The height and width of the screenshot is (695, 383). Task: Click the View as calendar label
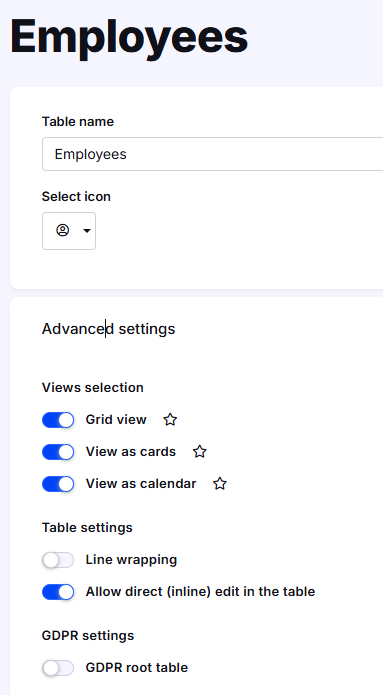pyautogui.click(x=141, y=484)
